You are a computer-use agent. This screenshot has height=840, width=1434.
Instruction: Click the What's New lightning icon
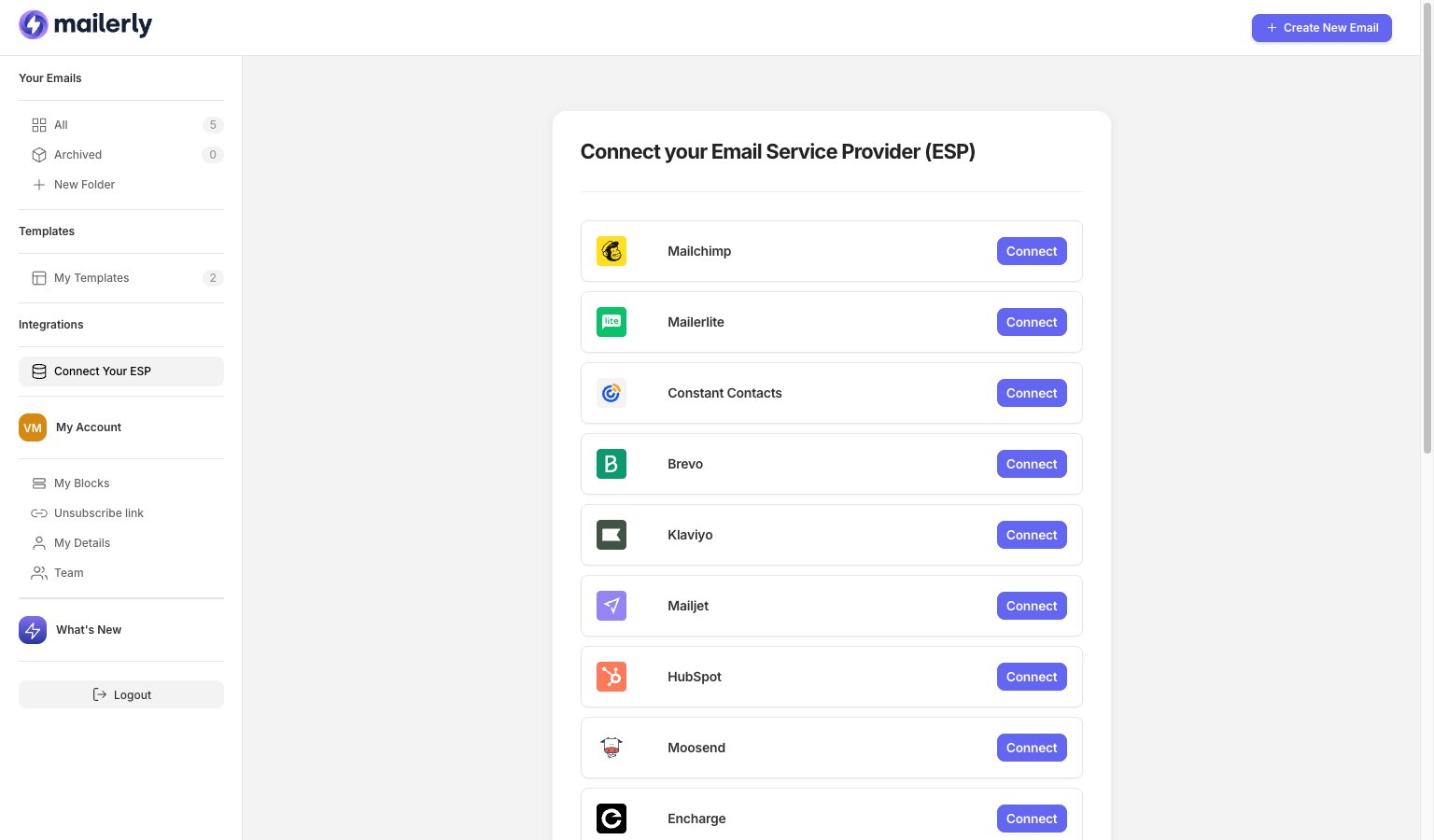click(33, 630)
